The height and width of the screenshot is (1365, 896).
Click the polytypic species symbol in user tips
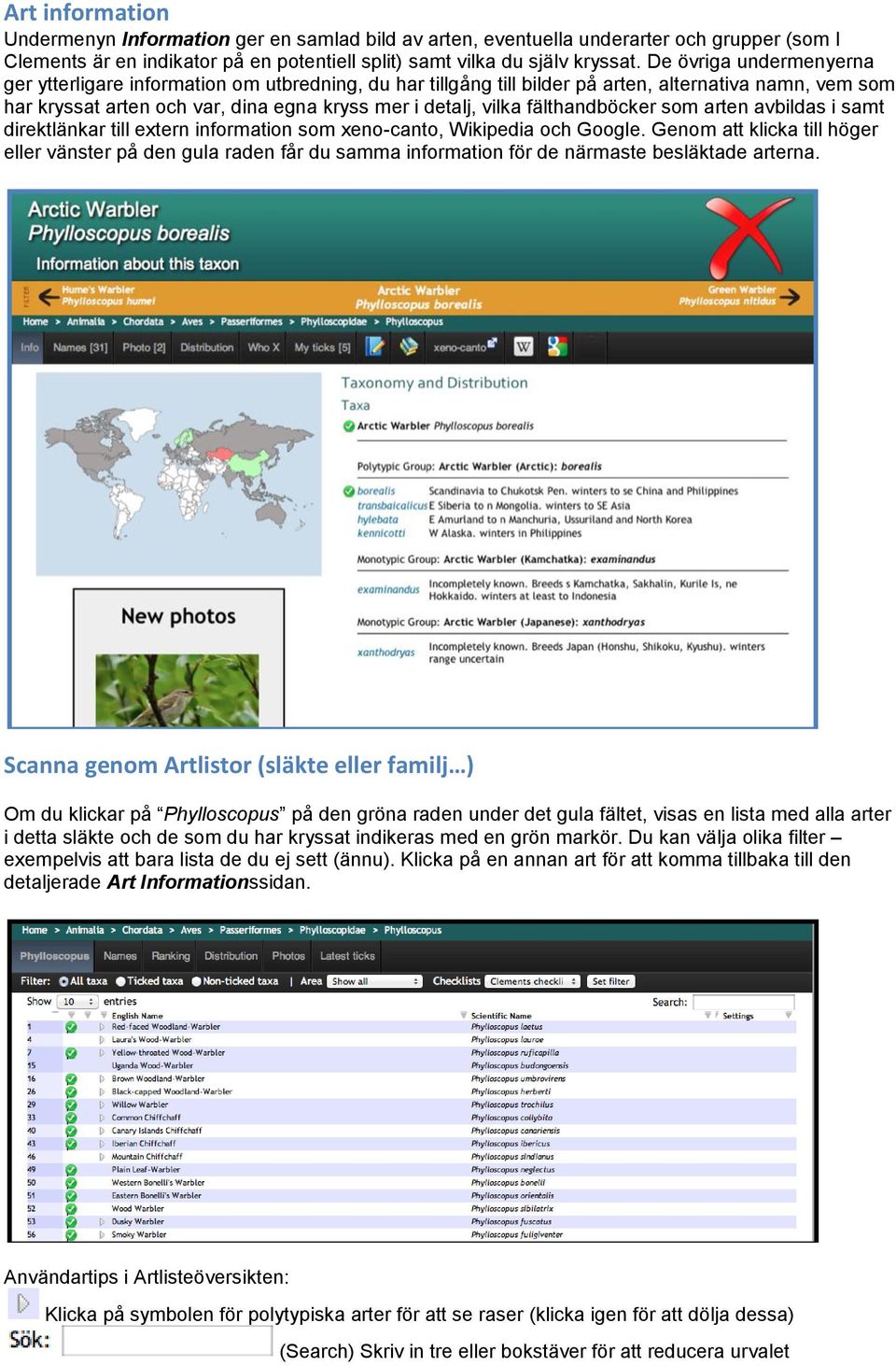22,1302
